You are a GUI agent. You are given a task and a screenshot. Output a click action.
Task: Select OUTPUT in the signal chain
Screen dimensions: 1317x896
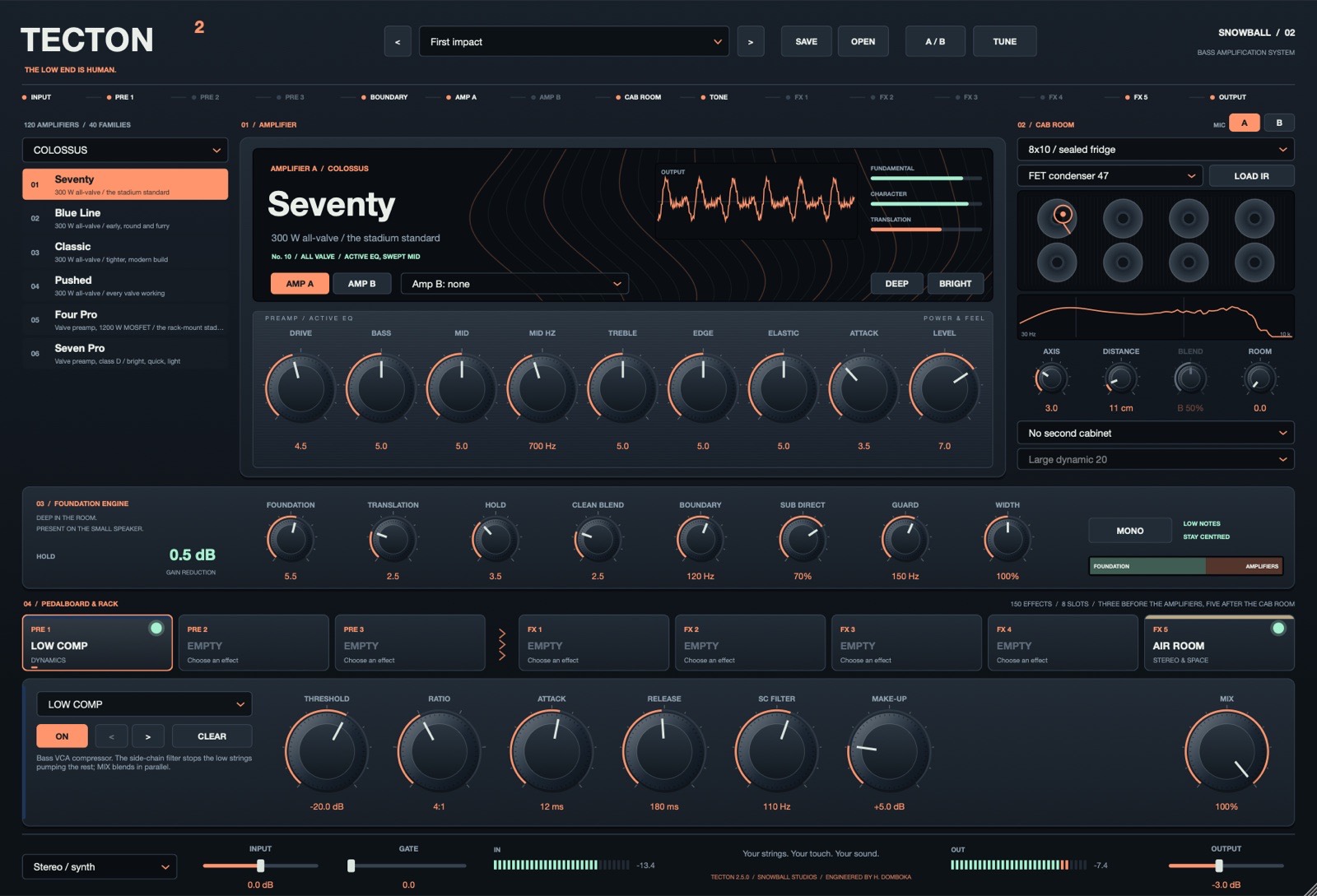coord(1228,97)
